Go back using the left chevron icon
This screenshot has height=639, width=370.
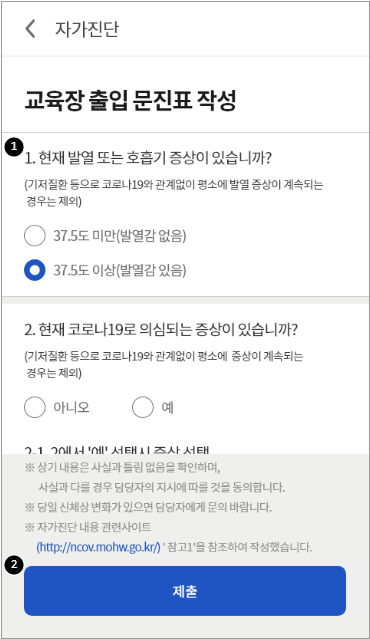click(x=30, y=29)
